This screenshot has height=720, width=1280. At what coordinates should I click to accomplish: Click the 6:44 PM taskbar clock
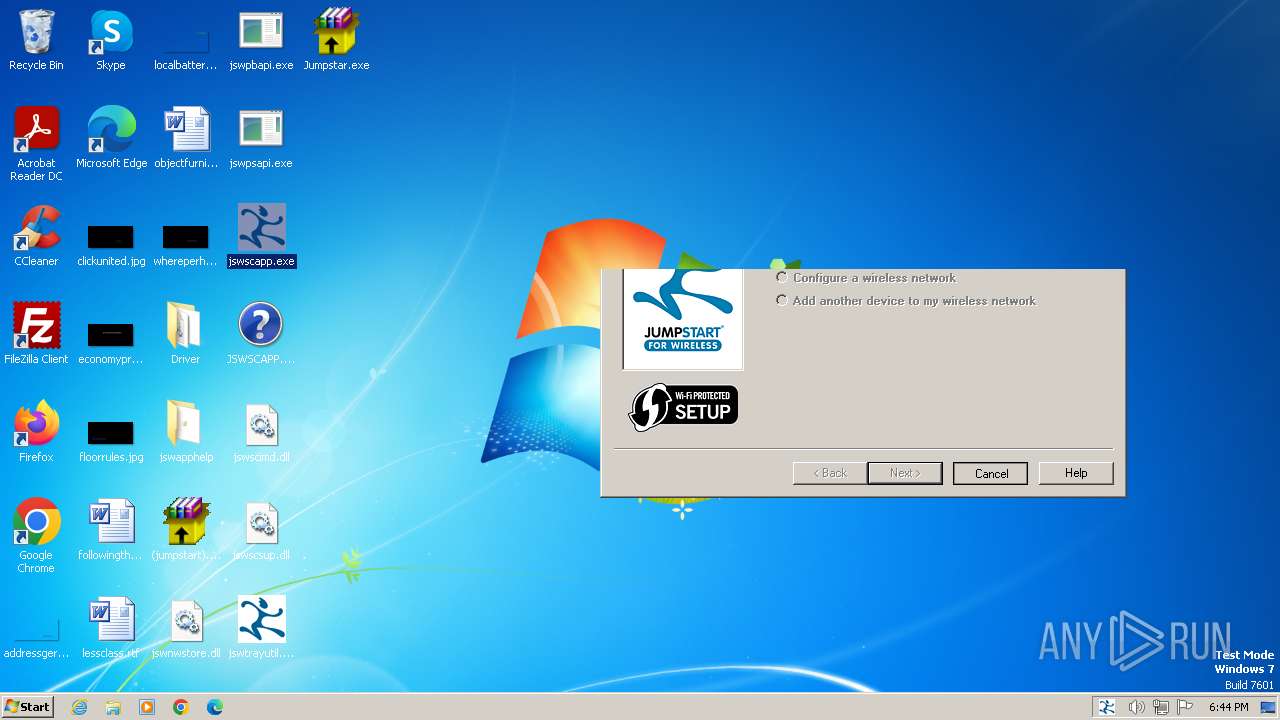1228,707
